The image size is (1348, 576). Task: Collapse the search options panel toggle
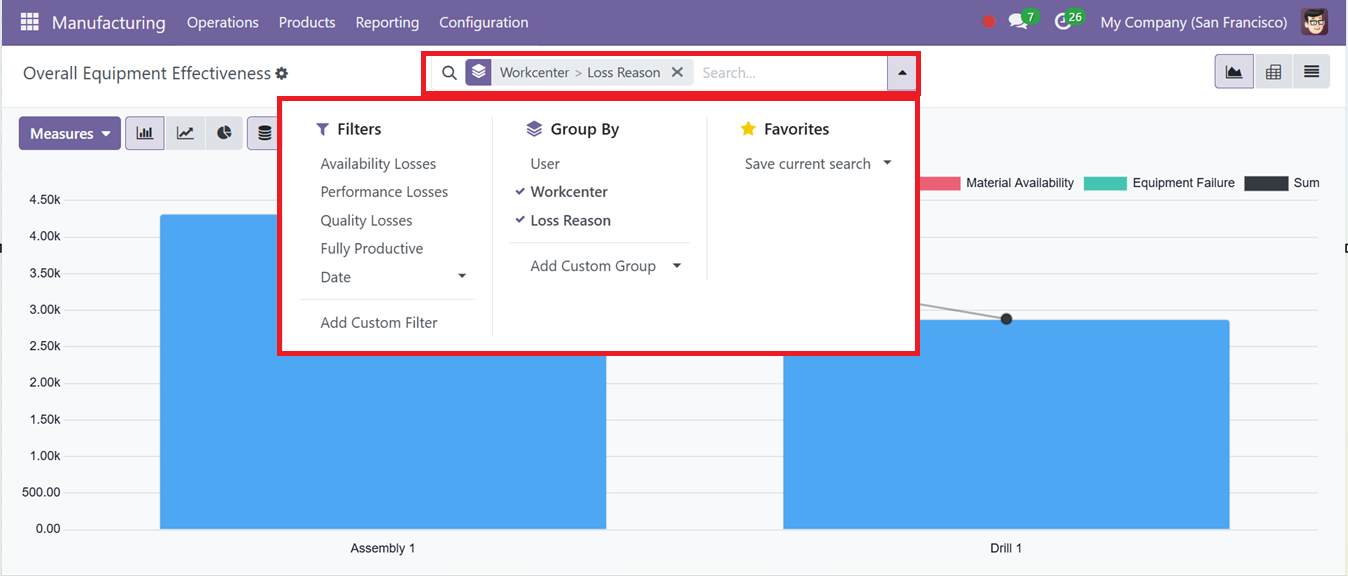point(901,72)
